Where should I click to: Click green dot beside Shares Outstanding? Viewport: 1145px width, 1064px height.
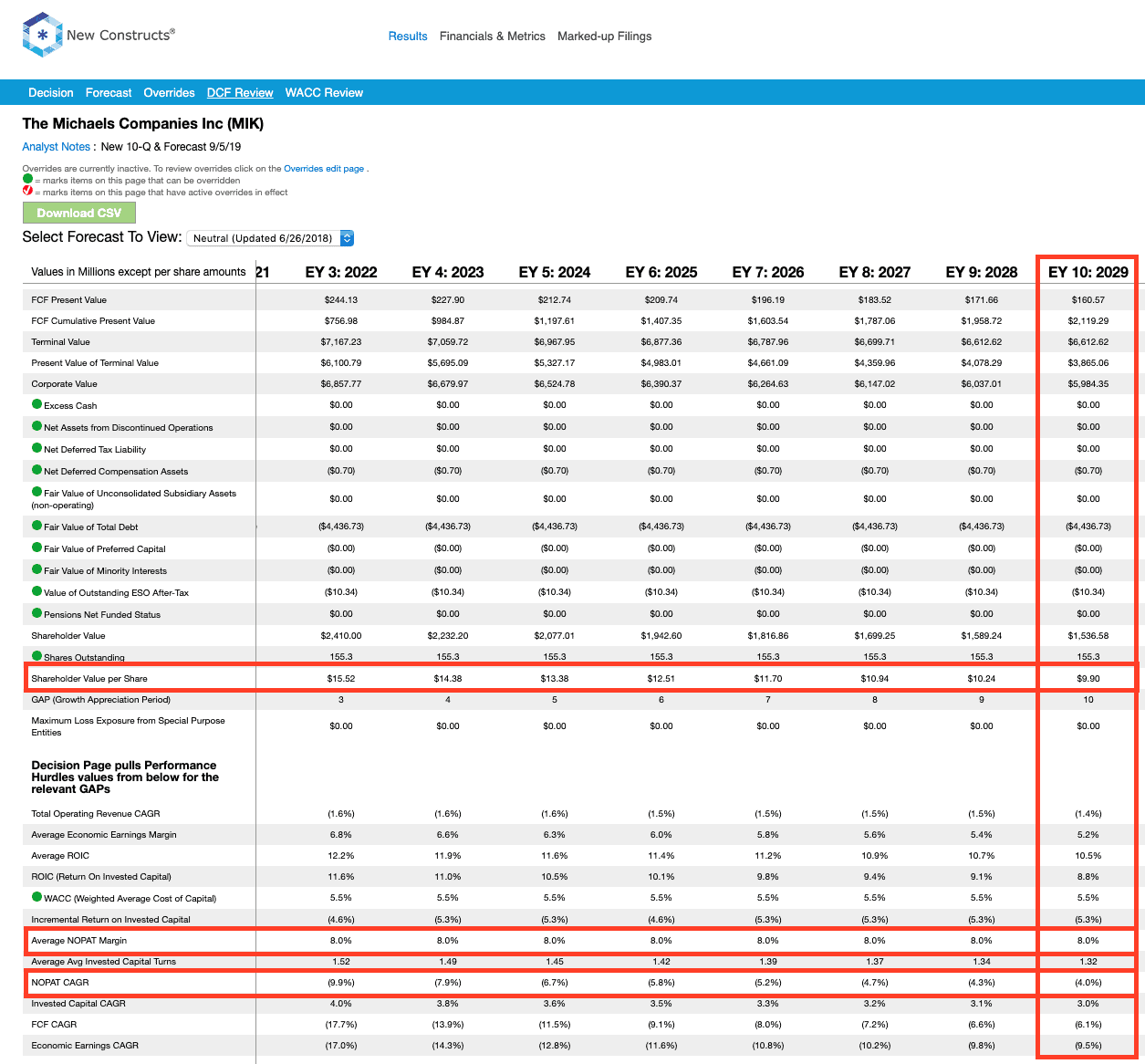click(36, 656)
